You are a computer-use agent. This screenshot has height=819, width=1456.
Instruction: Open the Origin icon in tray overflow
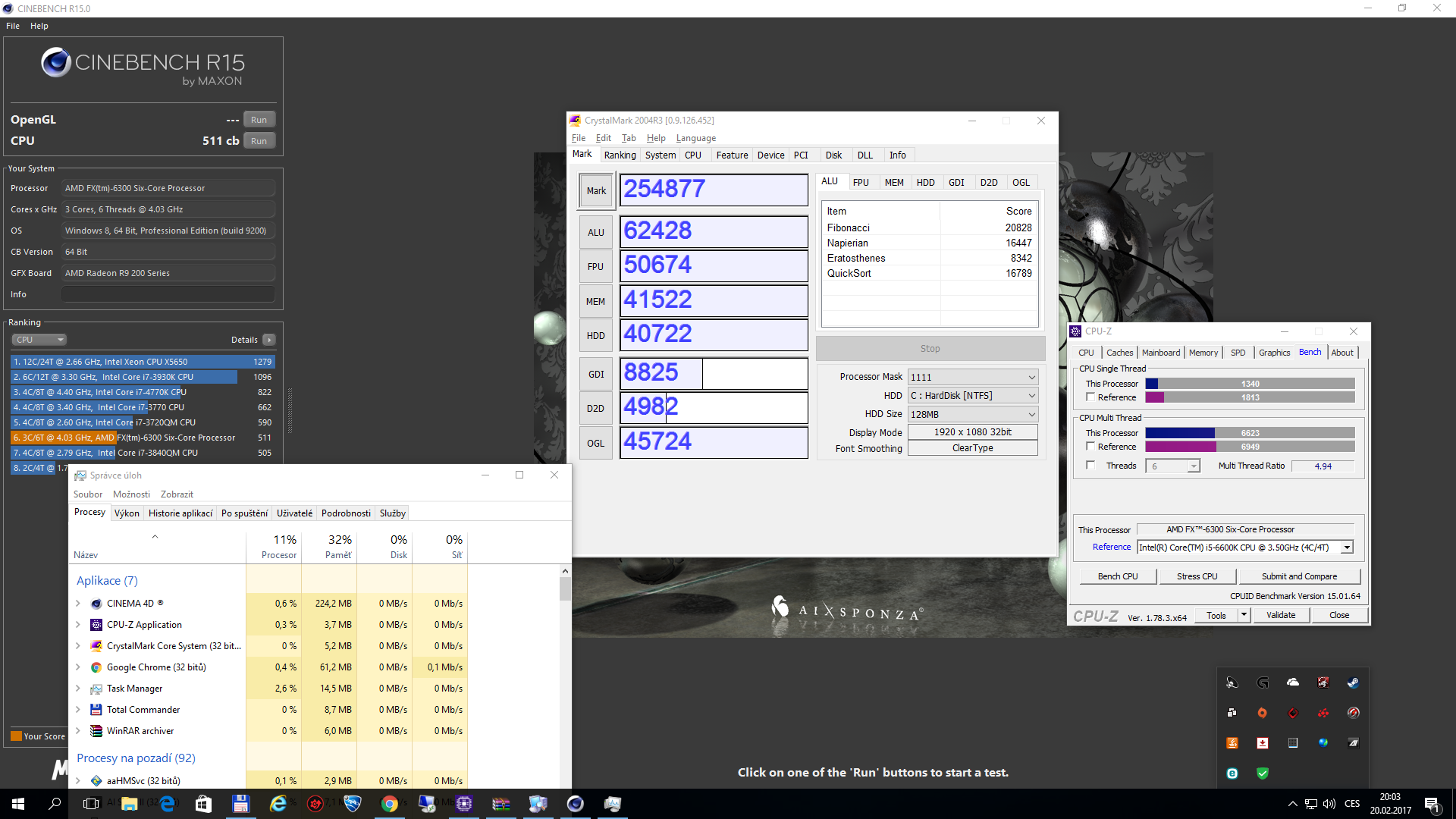coord(1262,713)
